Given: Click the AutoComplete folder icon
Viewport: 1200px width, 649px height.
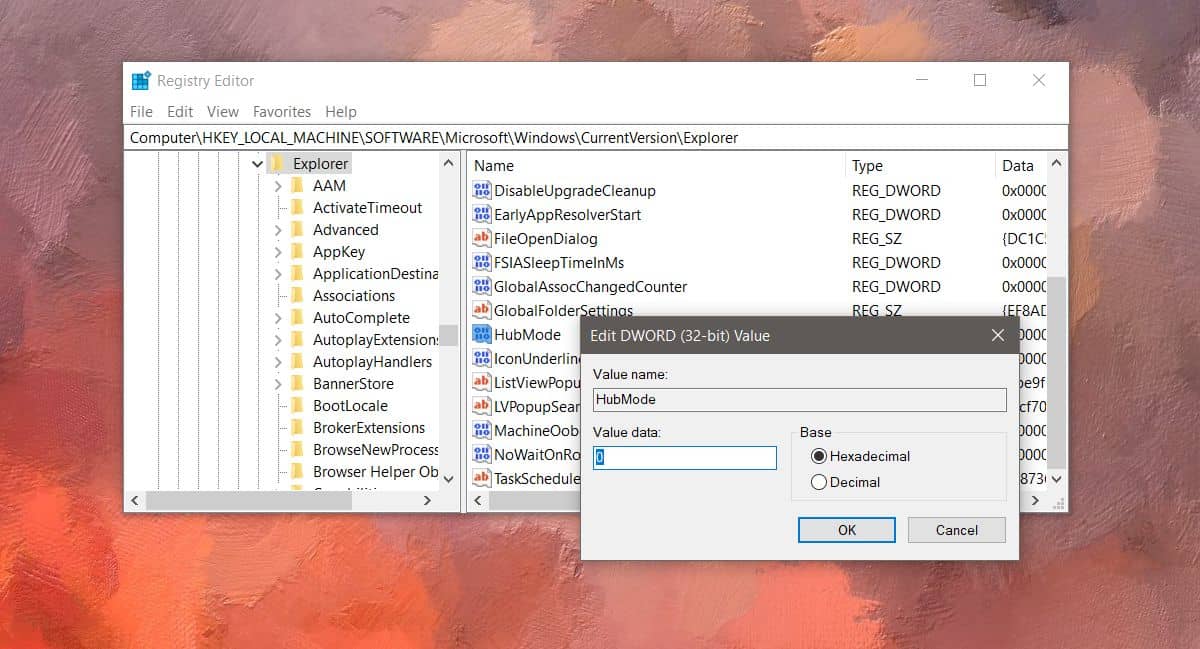Looking at the screenshot, I should [x=297, y=317].
